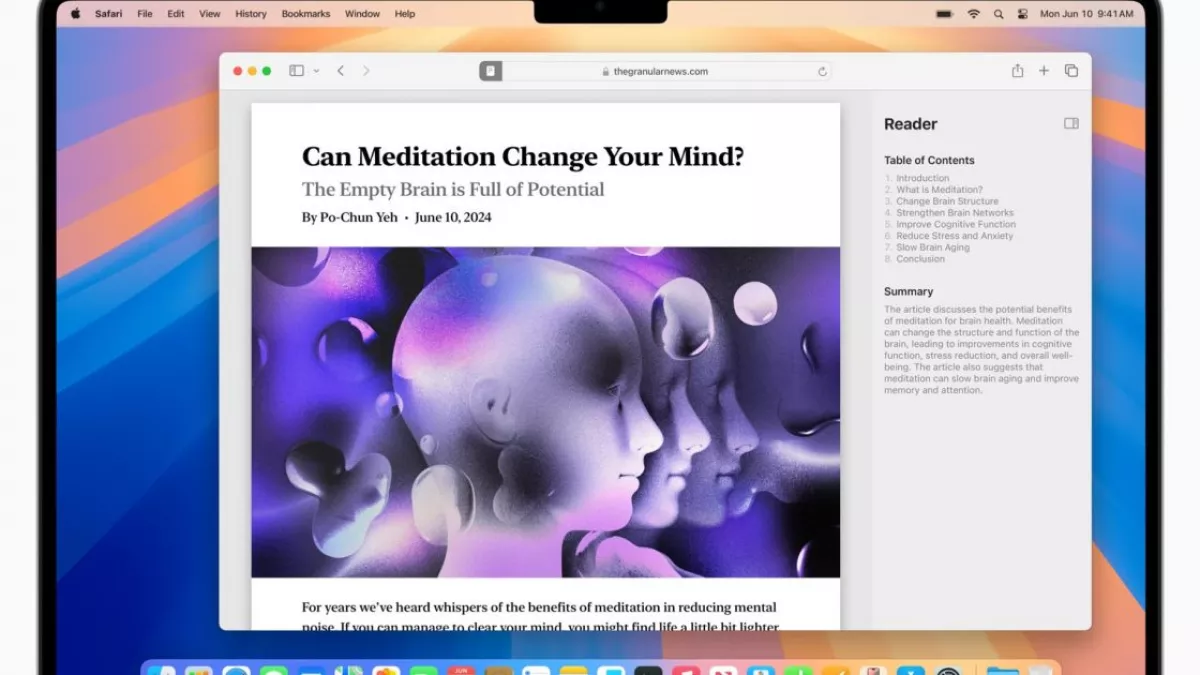Show the tab overview
Screen dimensions: 1200x675
tap(1071, 71)
